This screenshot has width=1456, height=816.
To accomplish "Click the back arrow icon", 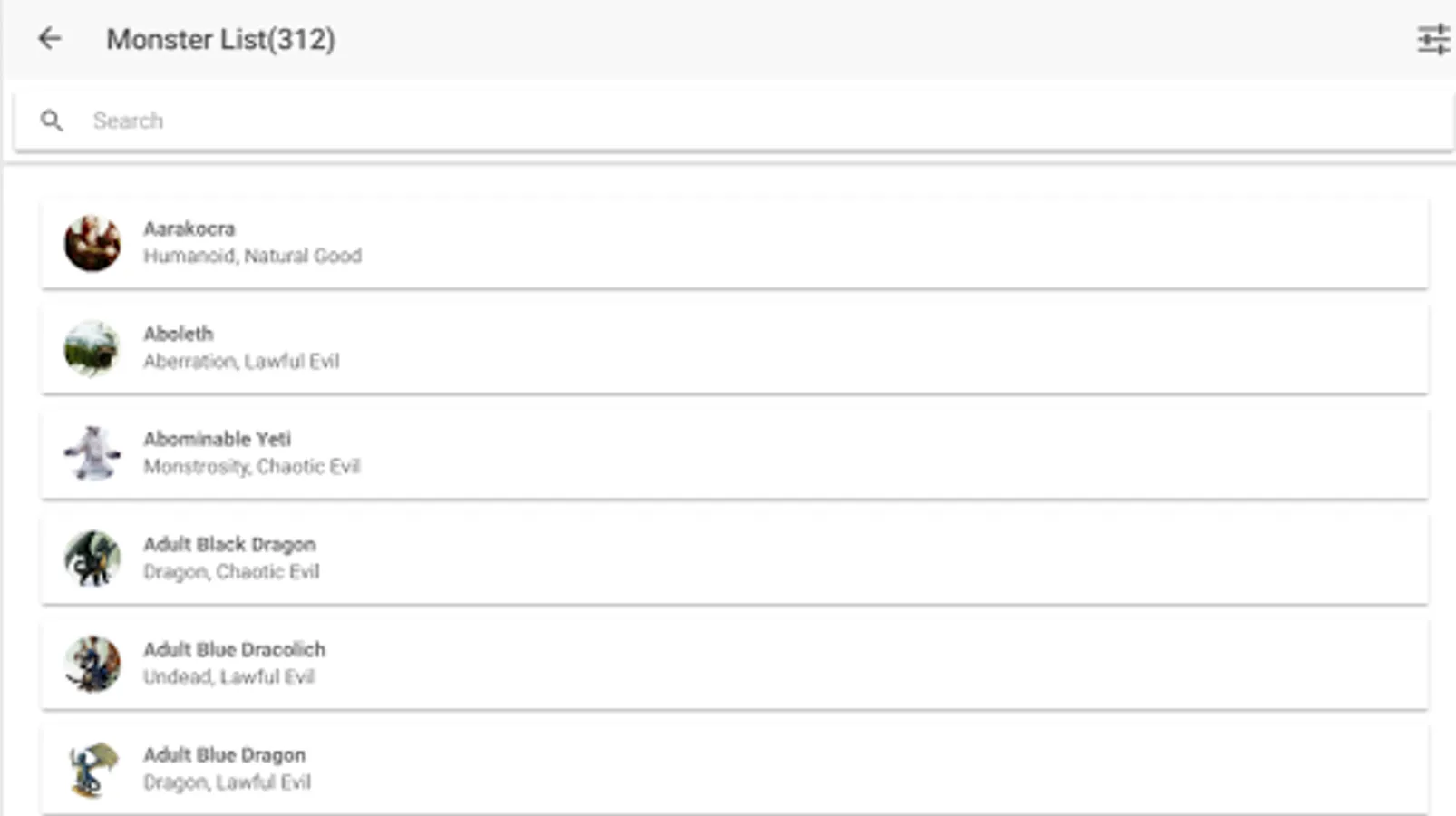I will click(50, 38).
